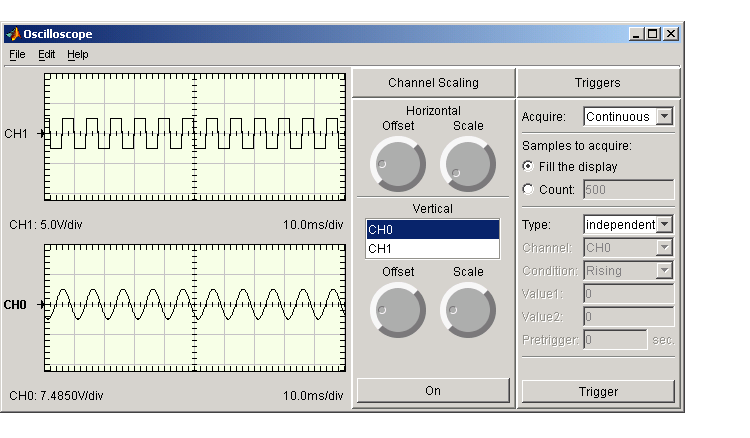The image size is (750, 438).
Task: Click the Triggers panel header
Action: click(x=598, y=83)
